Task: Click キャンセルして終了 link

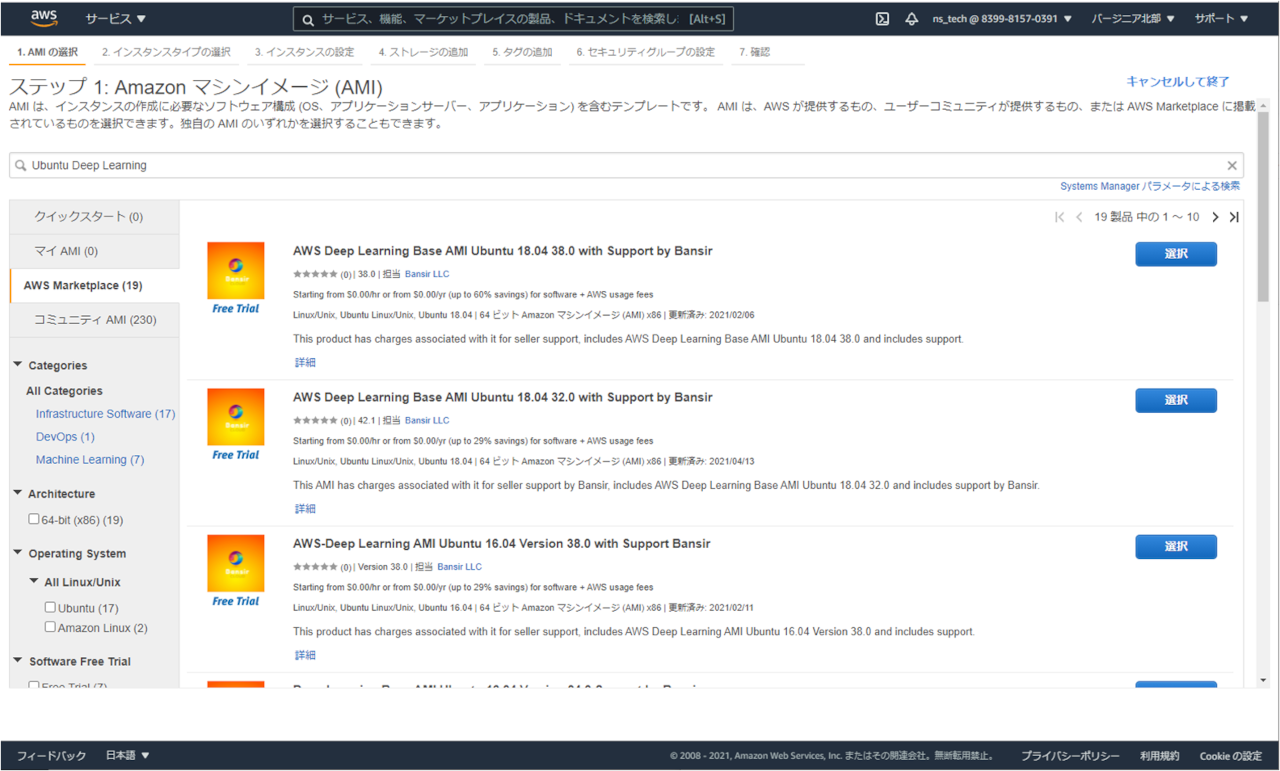Action: pos(1177,82)
